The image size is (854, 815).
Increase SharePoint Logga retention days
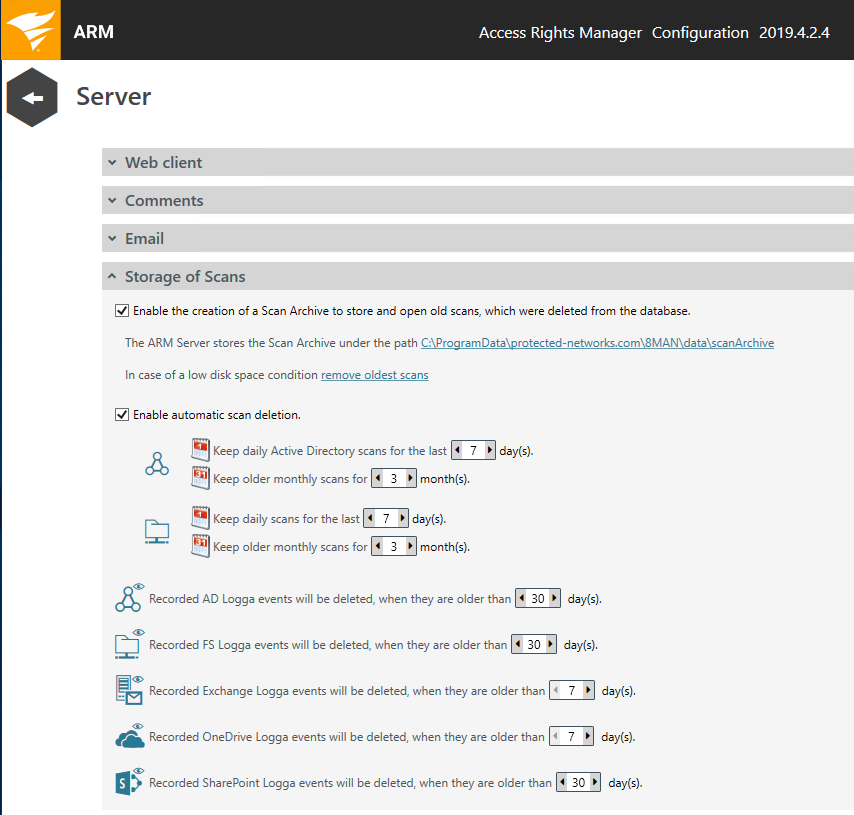[x=595, y=782]
